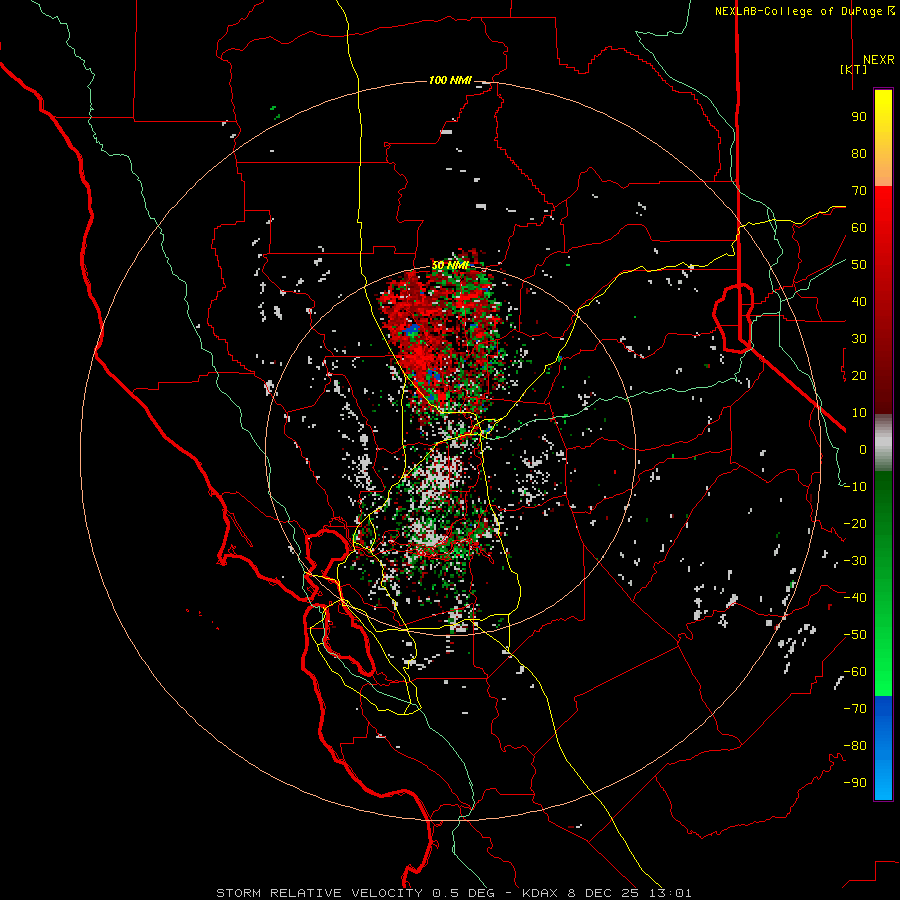Click the 0 value on velocity scale
Screen dimensions: 900x900
863,449
